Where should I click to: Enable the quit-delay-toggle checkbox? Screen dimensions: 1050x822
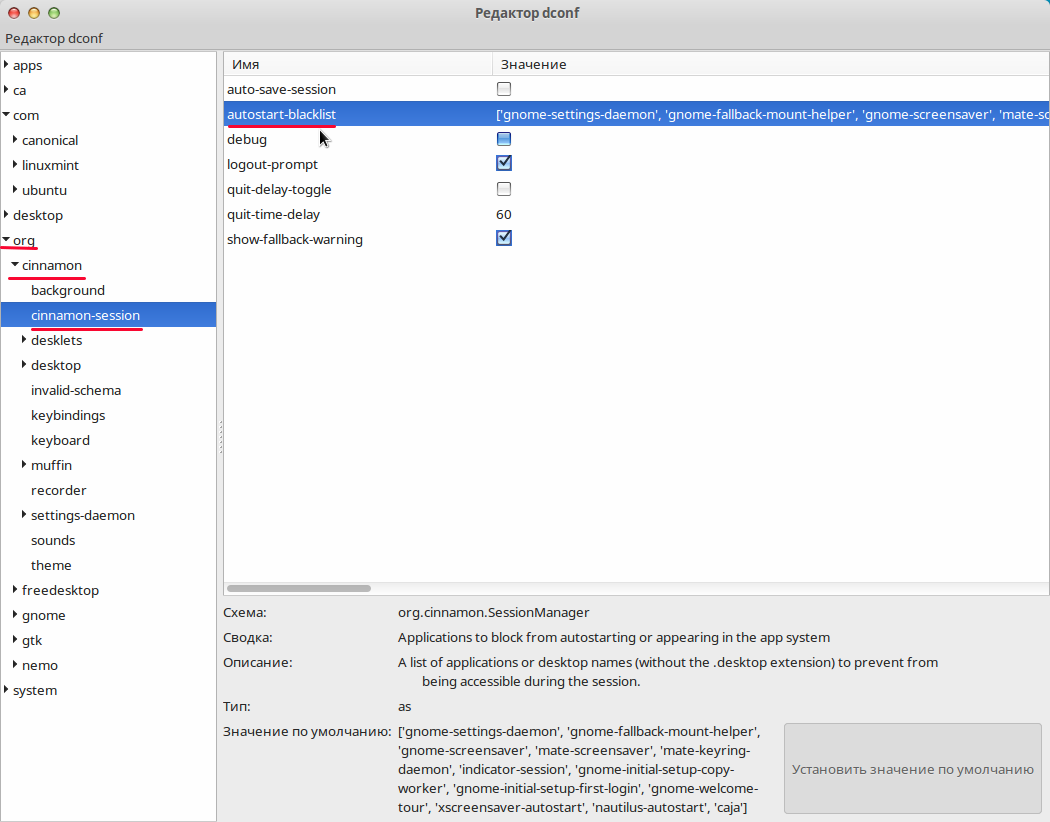click(504, 189)
